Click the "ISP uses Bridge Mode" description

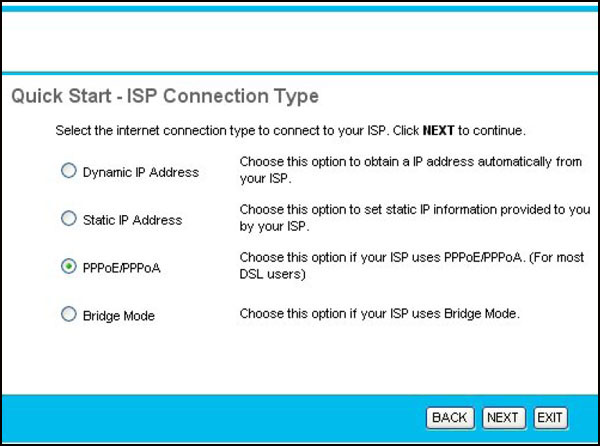(380, 314)
